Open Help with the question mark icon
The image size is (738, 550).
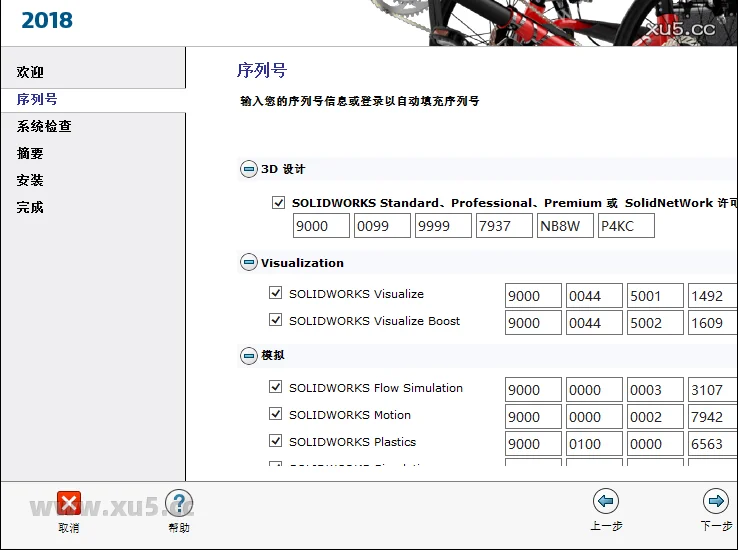point(178,504)
